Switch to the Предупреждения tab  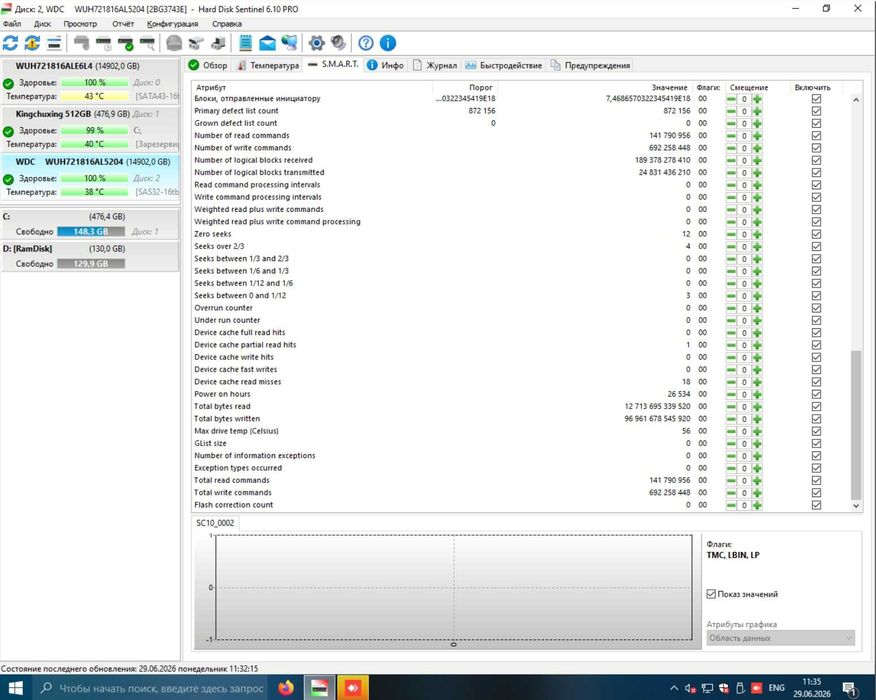591,65
